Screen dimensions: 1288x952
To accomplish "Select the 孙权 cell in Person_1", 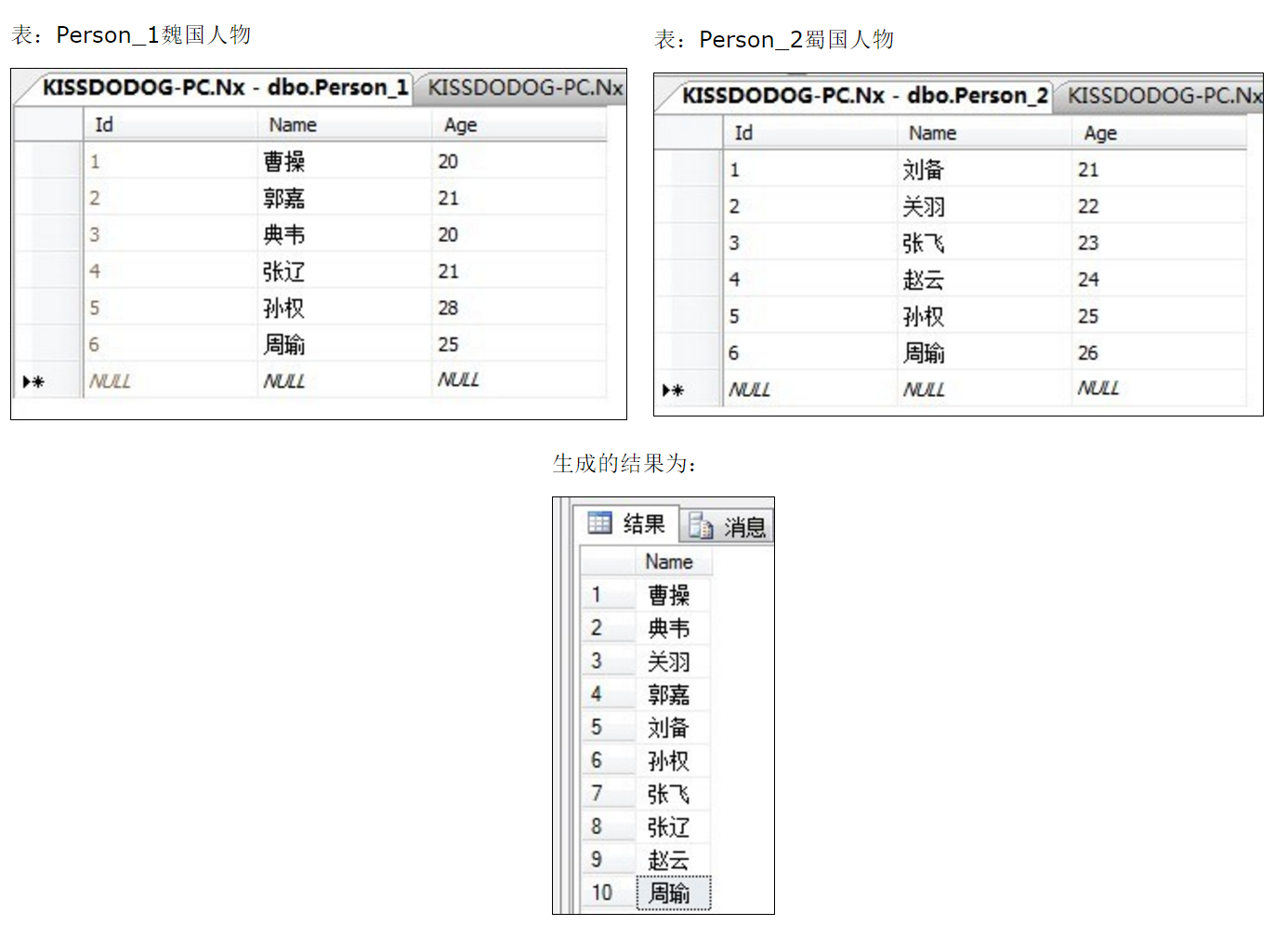I will (345, 308).
